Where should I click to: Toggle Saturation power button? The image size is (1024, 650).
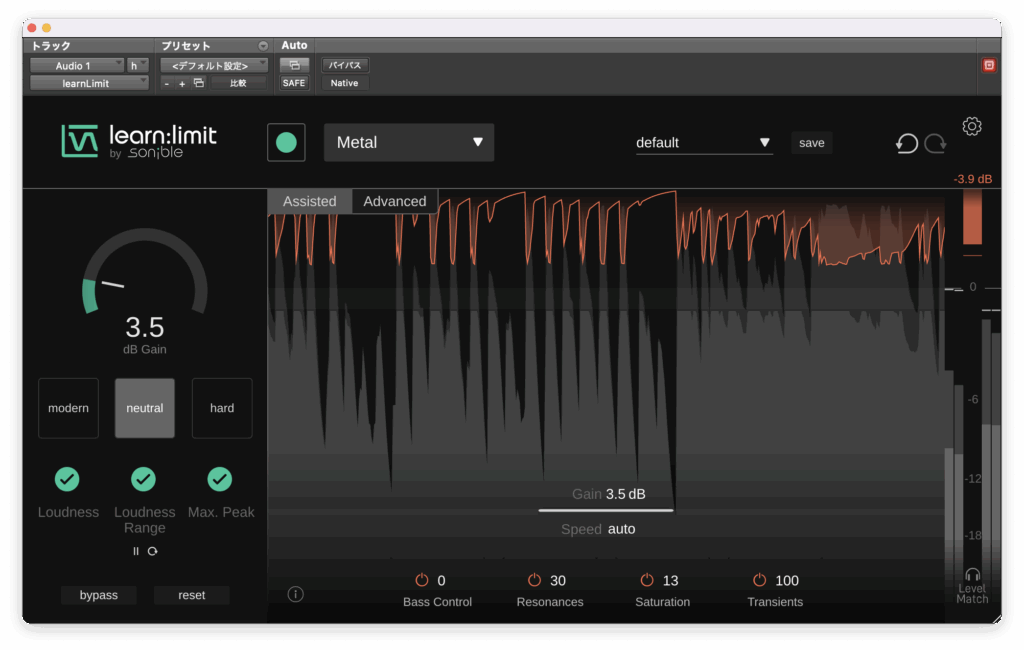pyautogui.click(x=647, y=580)
